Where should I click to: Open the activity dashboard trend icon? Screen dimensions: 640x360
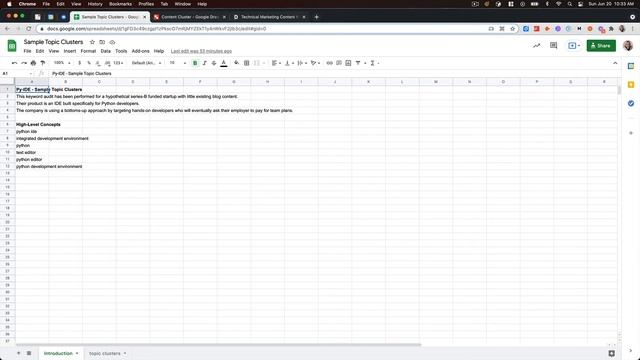tap(536, 46)
